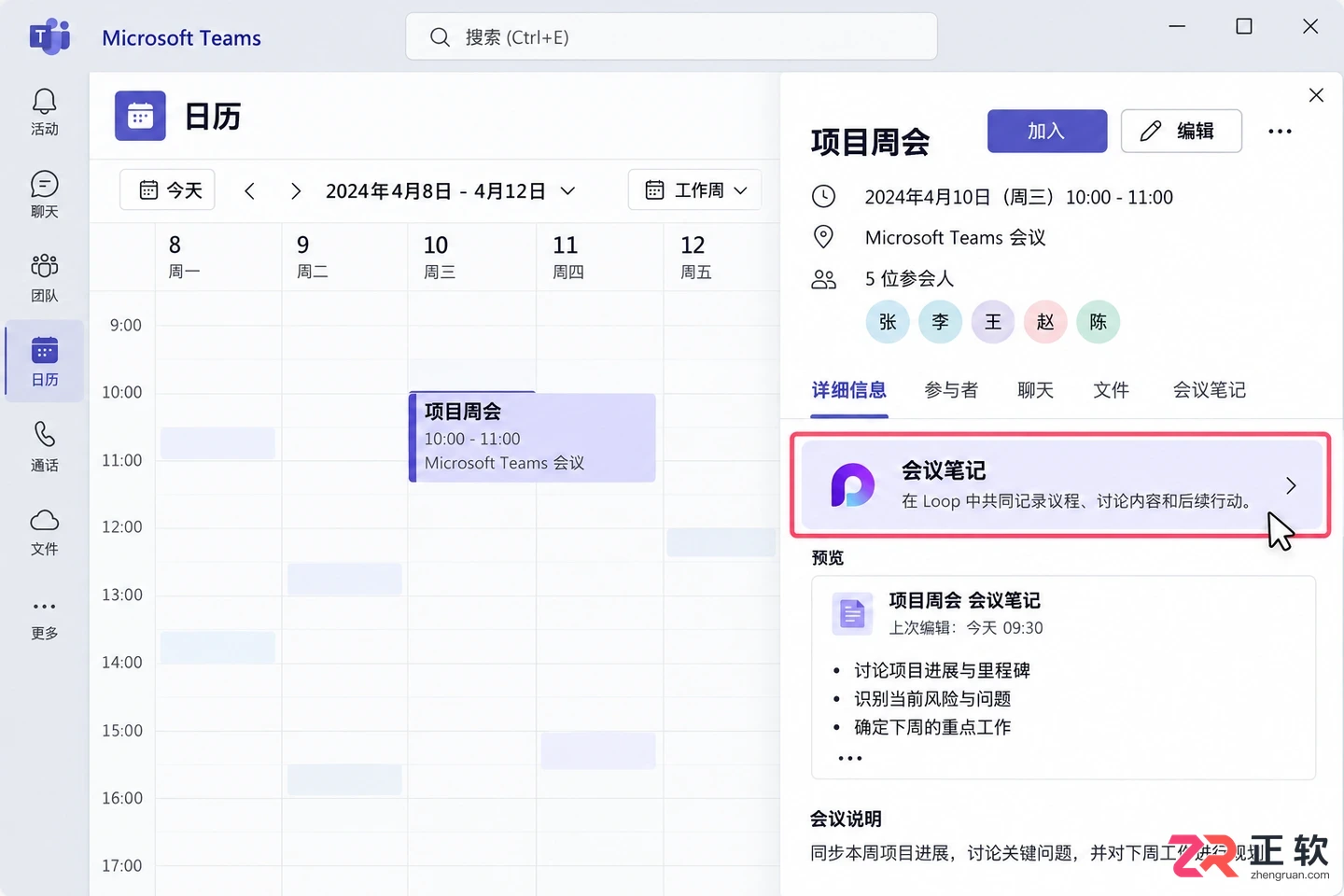
Task: Expand preview notes with the ellipsis below bullets
Action: coord(850,758)
